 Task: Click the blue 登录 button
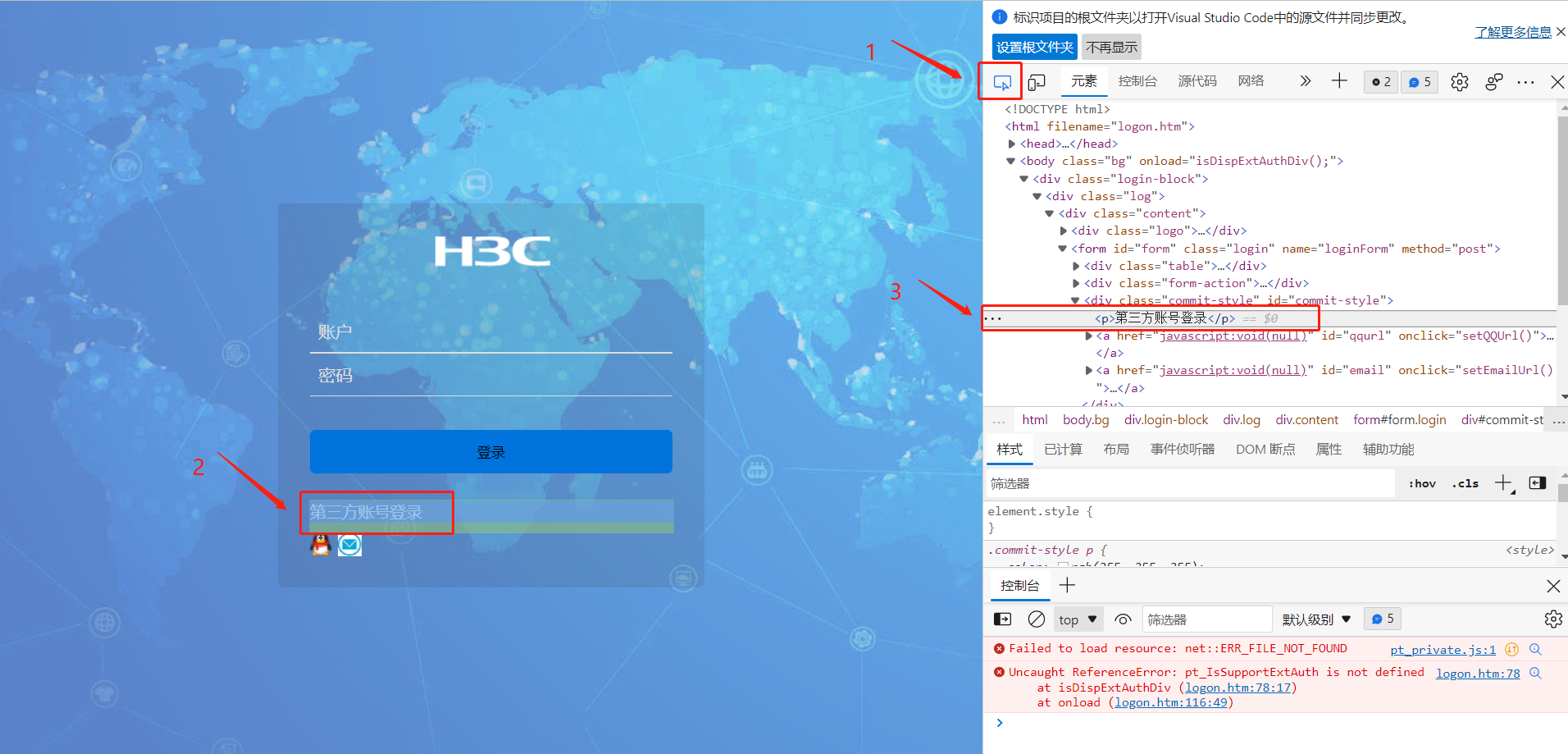(491, 451)
